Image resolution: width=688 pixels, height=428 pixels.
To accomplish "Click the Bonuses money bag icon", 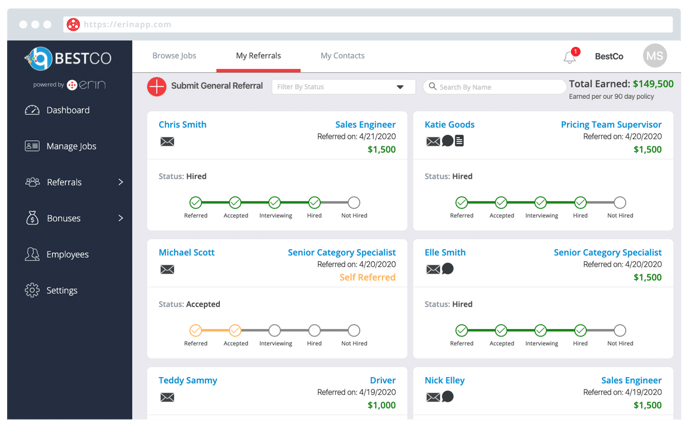I will click(x=32, y=218).
